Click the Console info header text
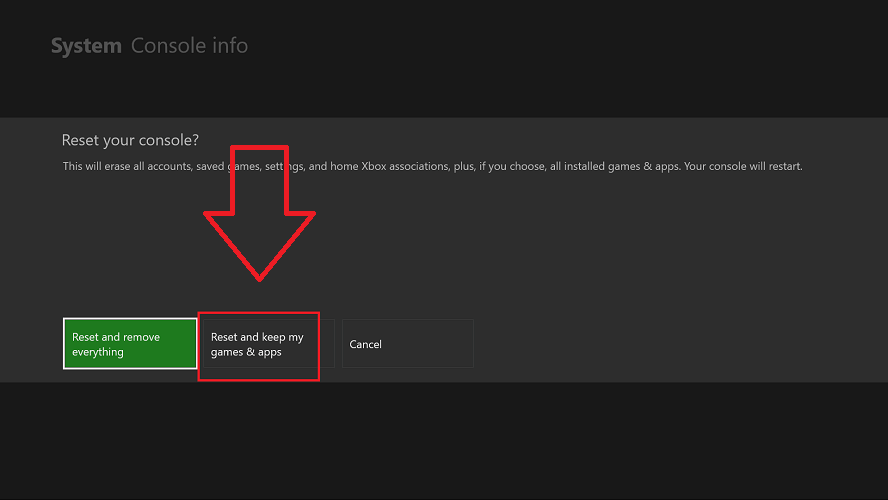The width and height of the screenshot is (888, 500). click(190, 46)
